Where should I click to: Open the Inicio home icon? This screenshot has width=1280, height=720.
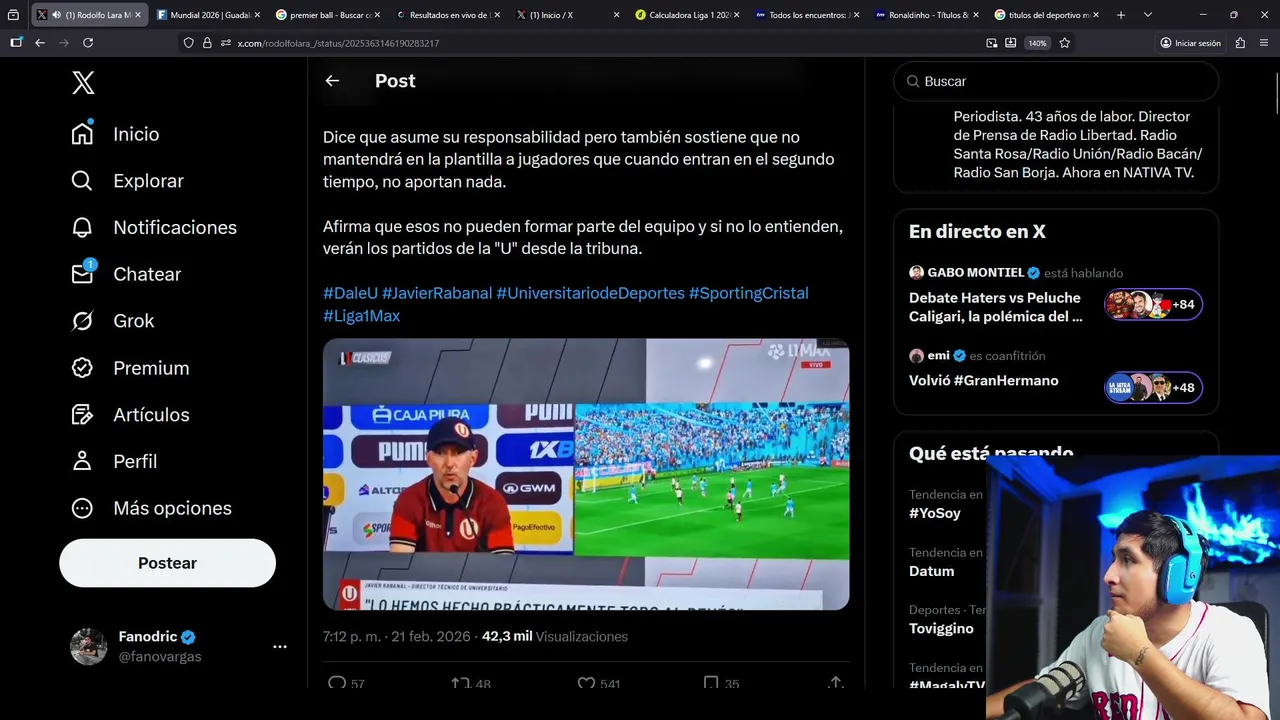click(x=82, y=133)
